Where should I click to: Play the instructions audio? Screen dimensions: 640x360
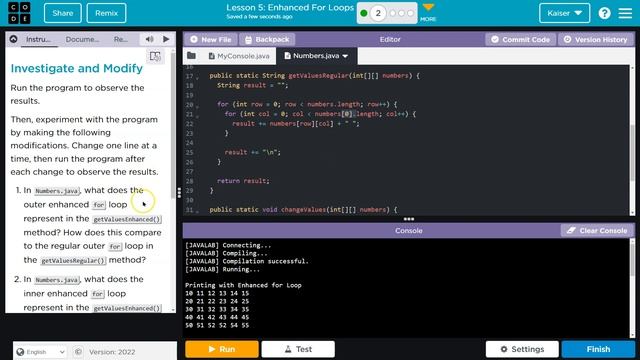(166, 39)
